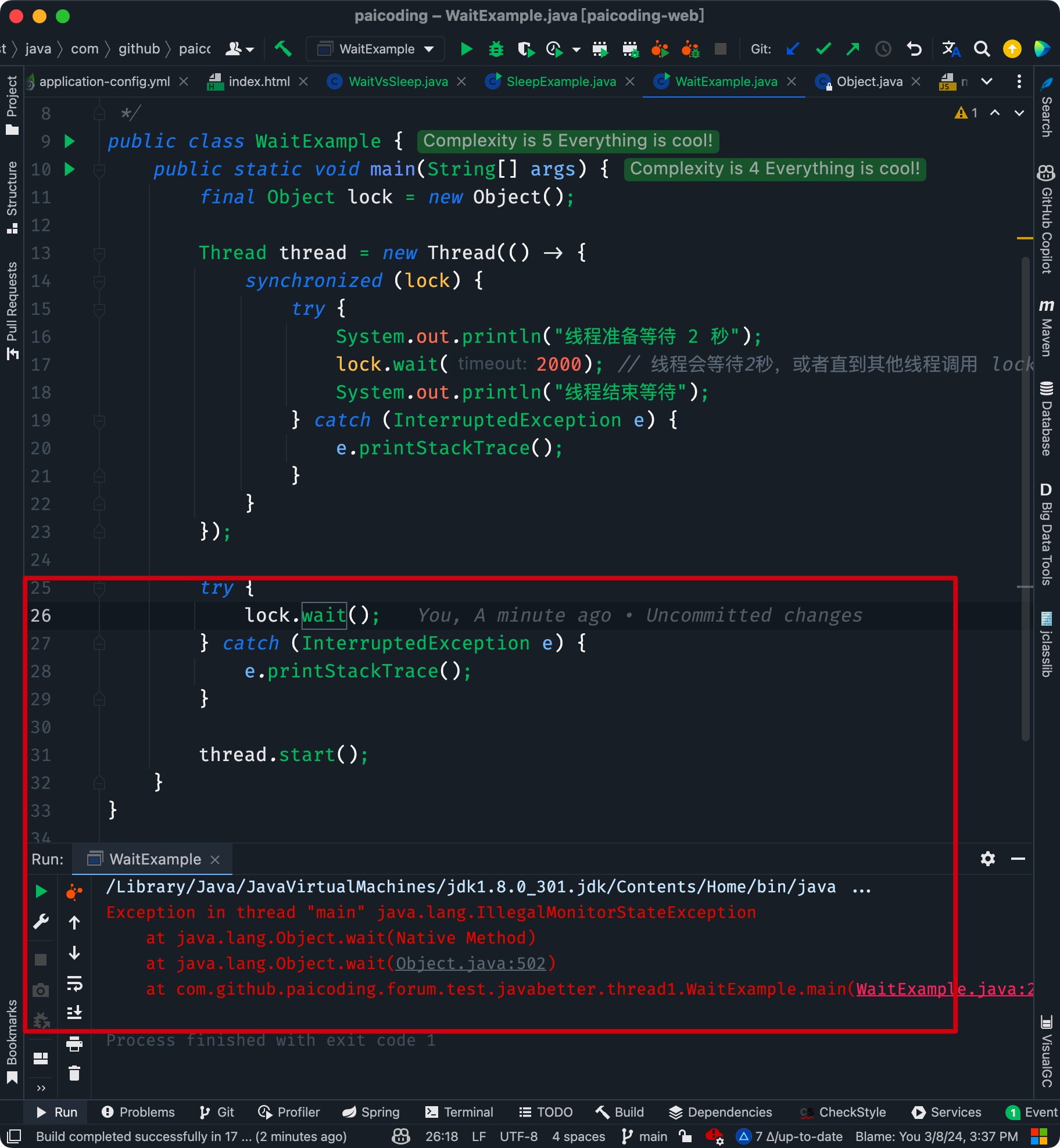Screen dimensions: 1060x1148
Task: Open Search Everywhere with the magnifier icon
Action: pyautogui.click(x=982, y=49)
